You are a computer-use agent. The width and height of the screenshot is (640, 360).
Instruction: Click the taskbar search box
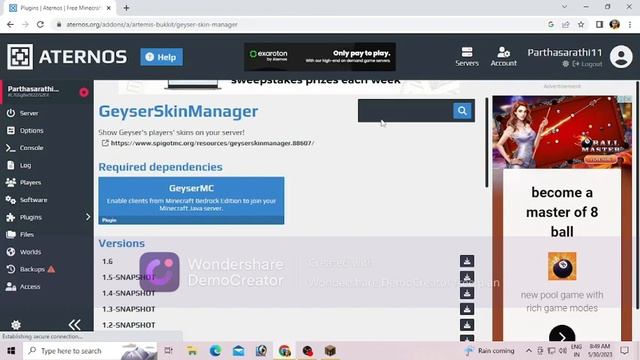click(x=90, y=351)
